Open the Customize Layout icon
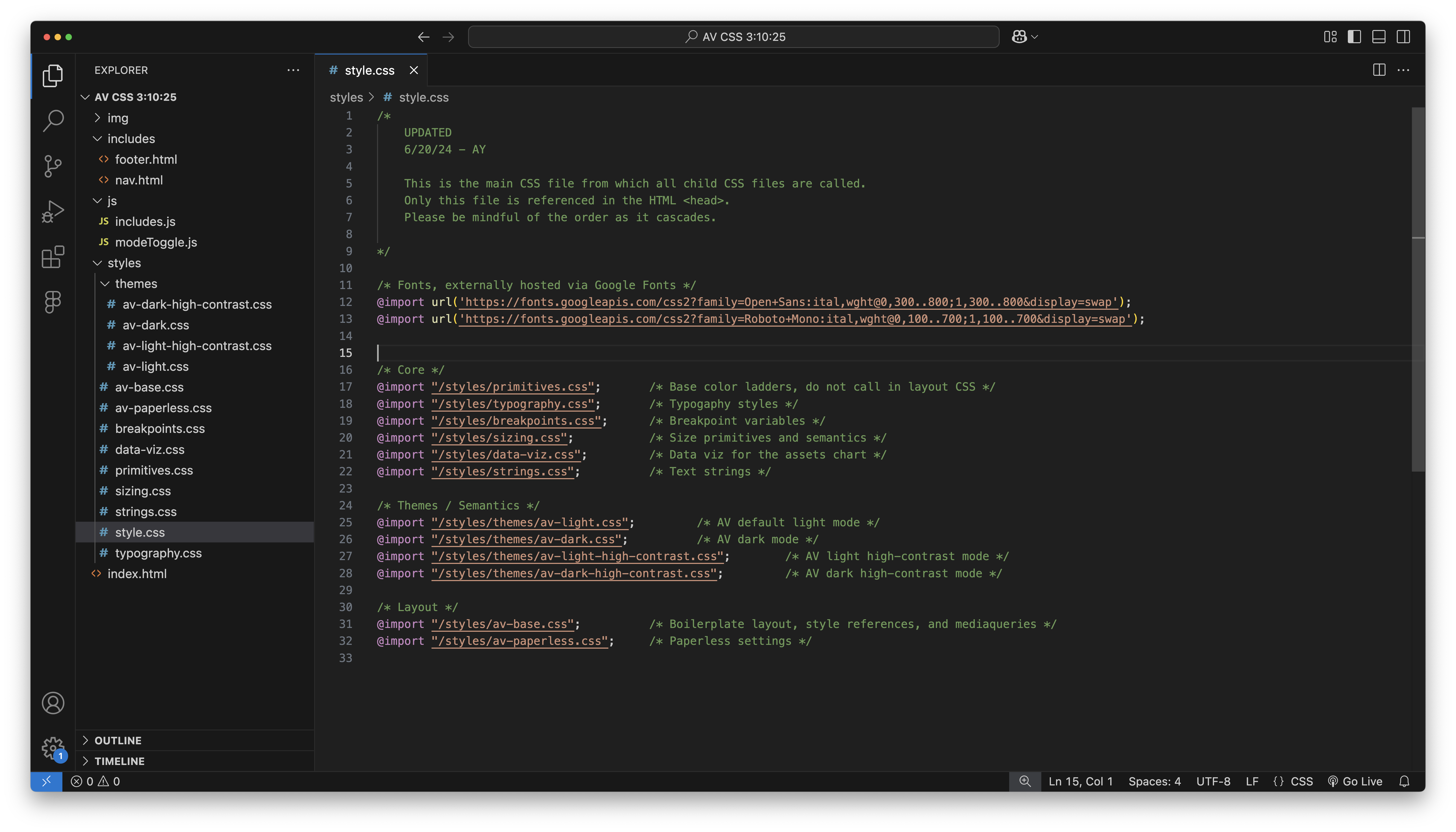 [1330, 37]
